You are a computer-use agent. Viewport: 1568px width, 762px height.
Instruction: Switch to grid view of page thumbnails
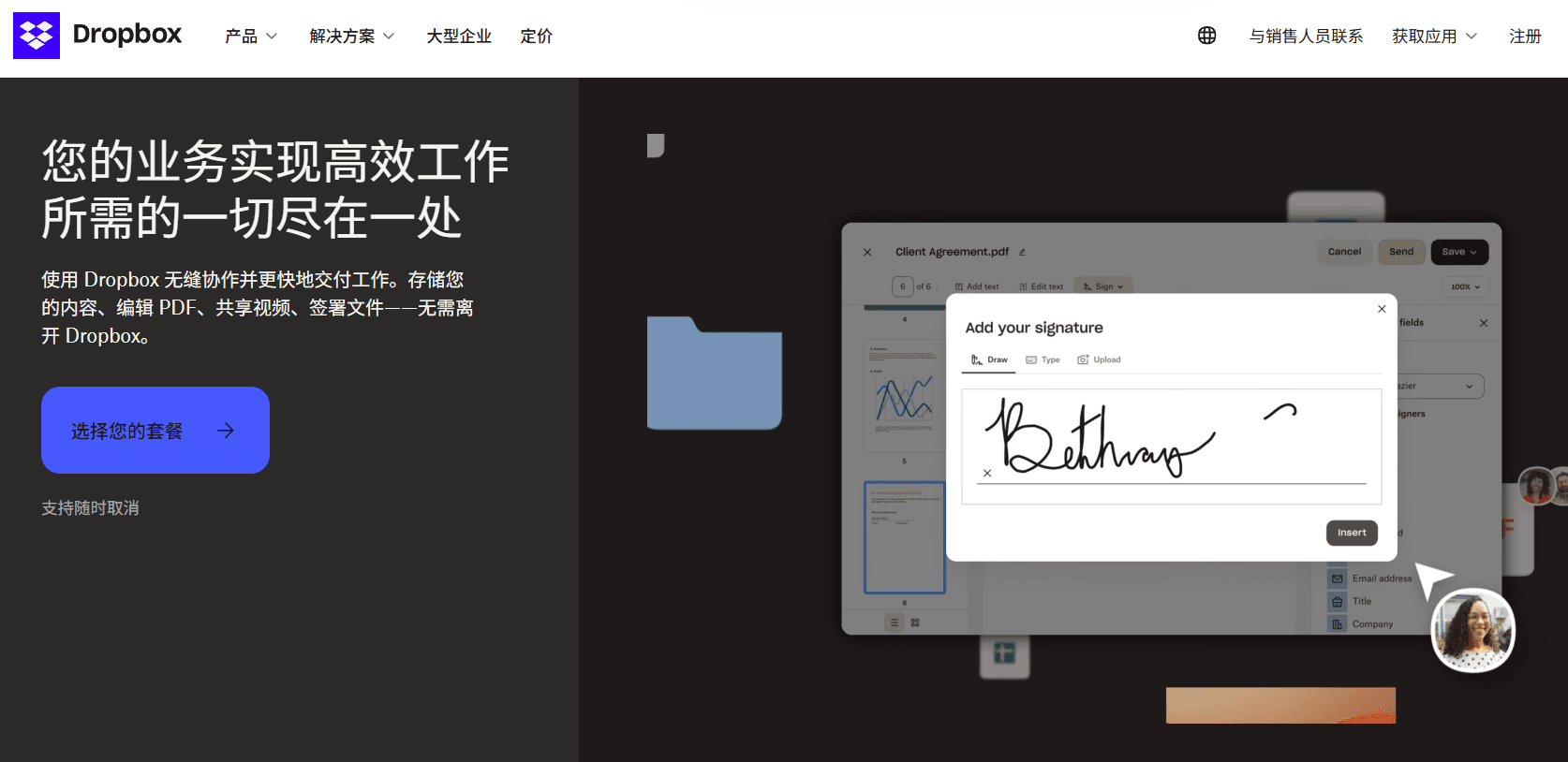pyautogui.click(x=915, y=623)
